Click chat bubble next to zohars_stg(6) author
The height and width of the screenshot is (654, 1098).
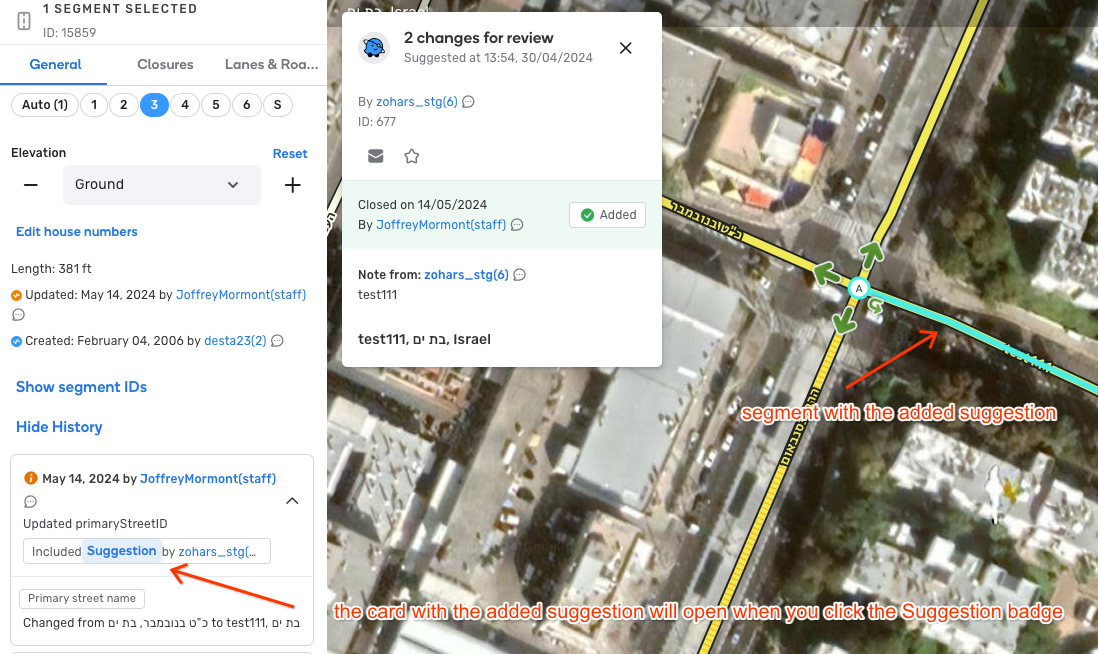pyautogui.click(x=468, y=102)
